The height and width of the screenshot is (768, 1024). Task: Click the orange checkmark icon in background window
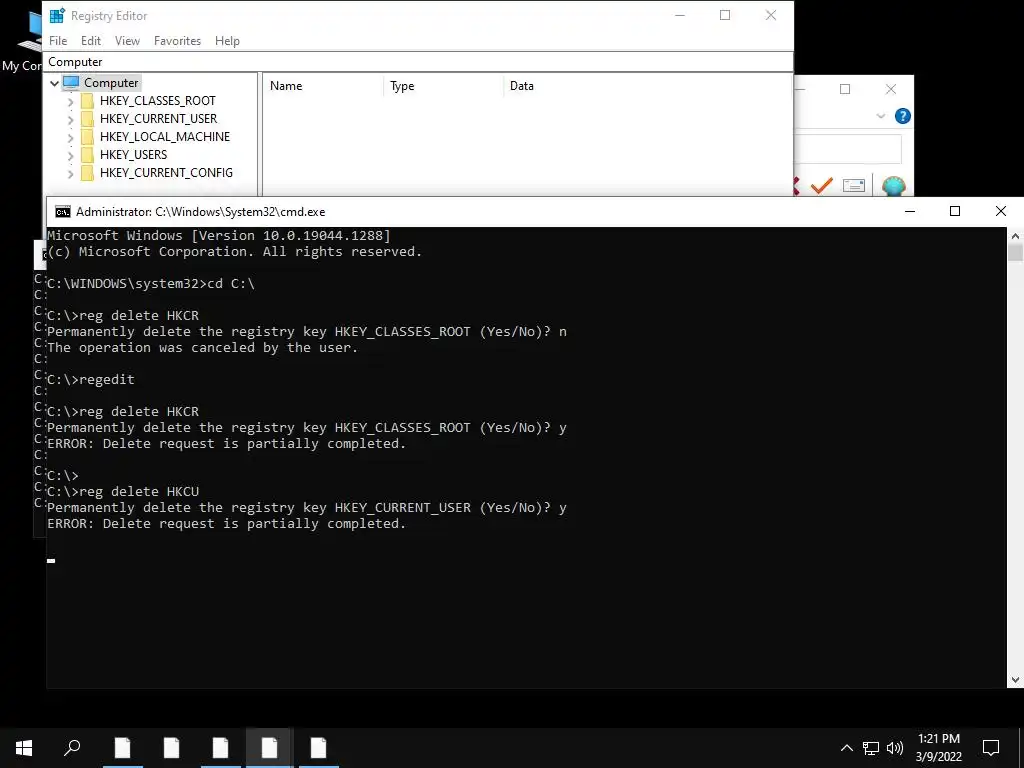(821, 186)
